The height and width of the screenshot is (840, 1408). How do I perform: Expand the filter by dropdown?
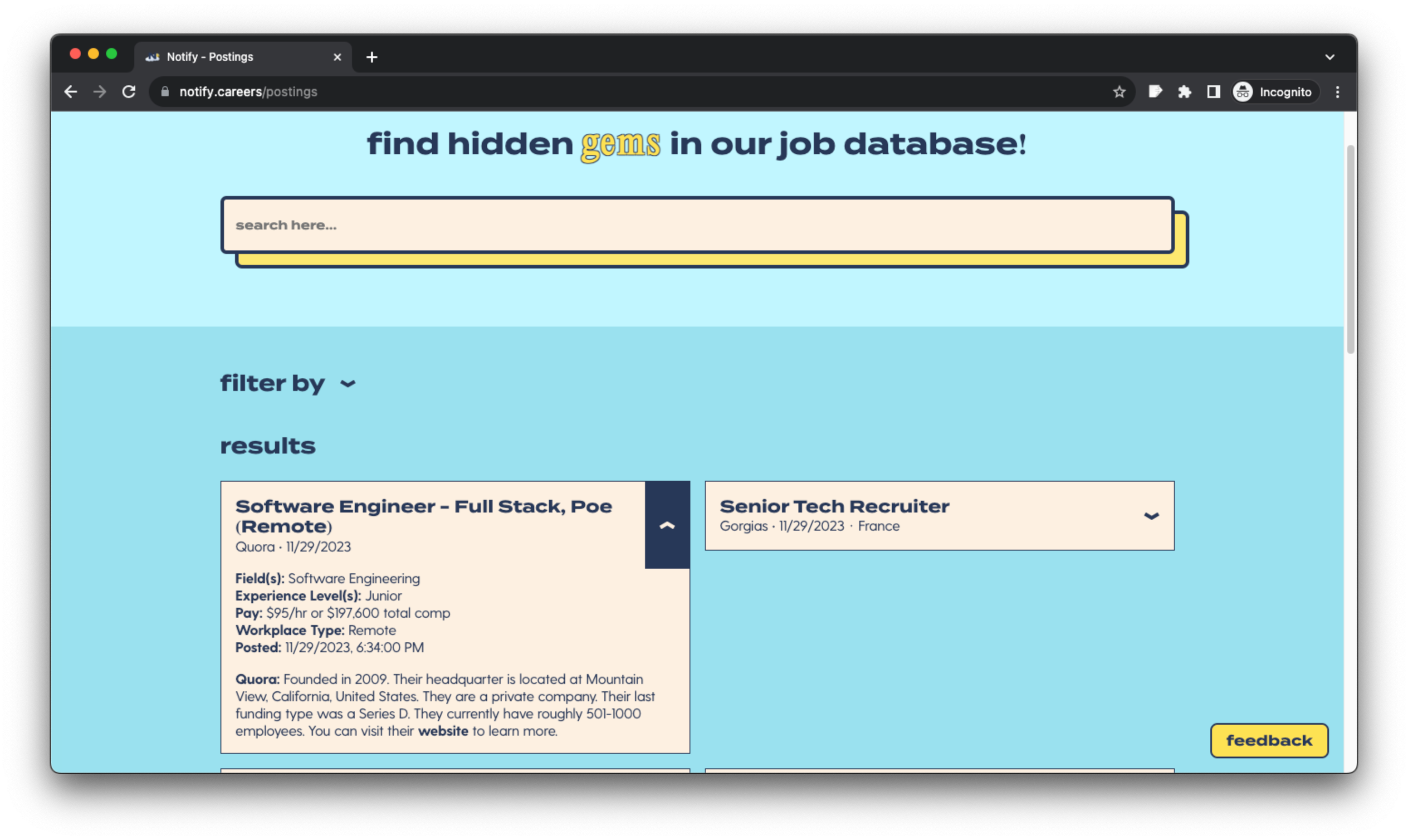347,384
